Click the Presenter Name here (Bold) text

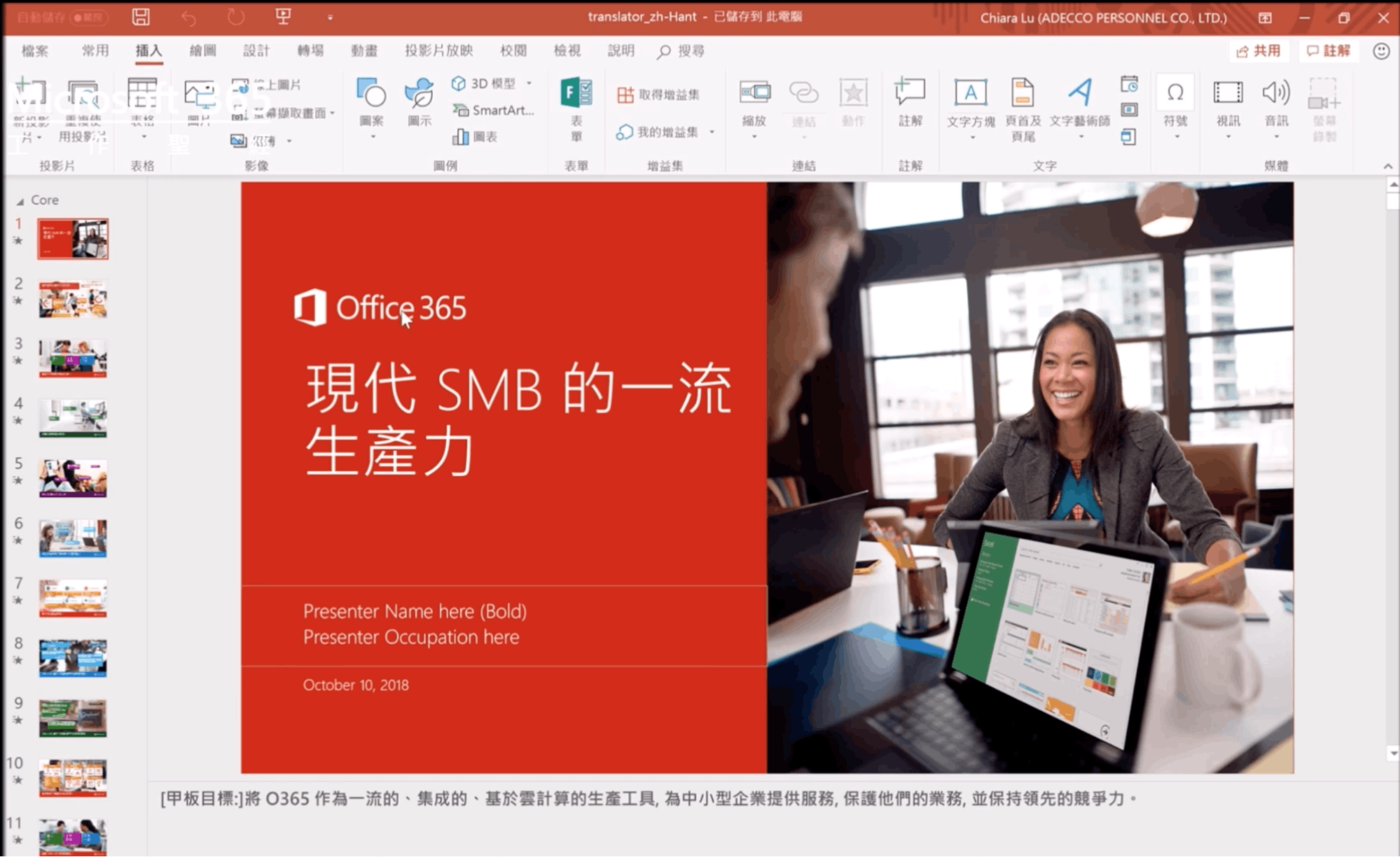[x=415, y=611]
